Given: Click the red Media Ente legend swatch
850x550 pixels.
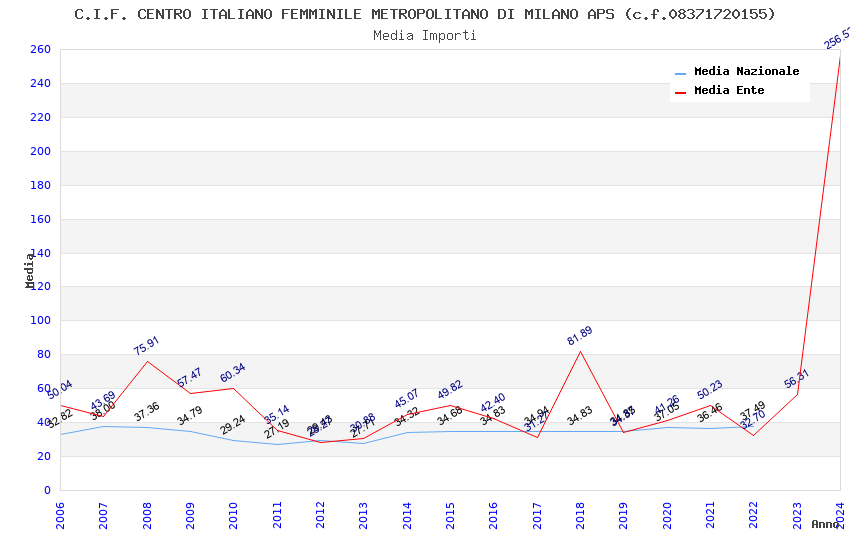Looking at the screenshot, I should pos(680,93).
